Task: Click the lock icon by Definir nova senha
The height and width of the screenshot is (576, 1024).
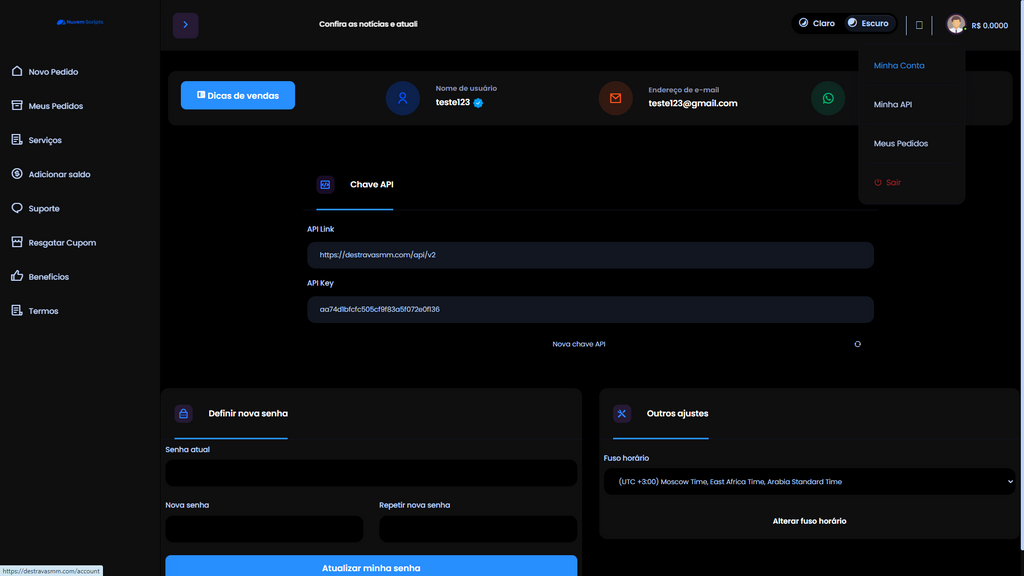Action: tap(183, 413)
